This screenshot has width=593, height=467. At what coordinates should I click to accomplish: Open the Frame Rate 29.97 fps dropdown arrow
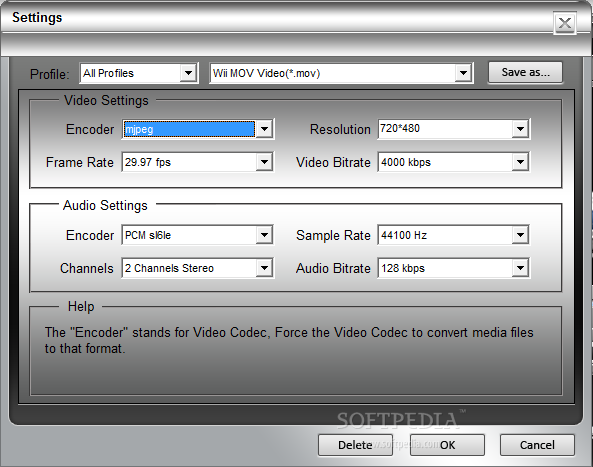point(264,162)
